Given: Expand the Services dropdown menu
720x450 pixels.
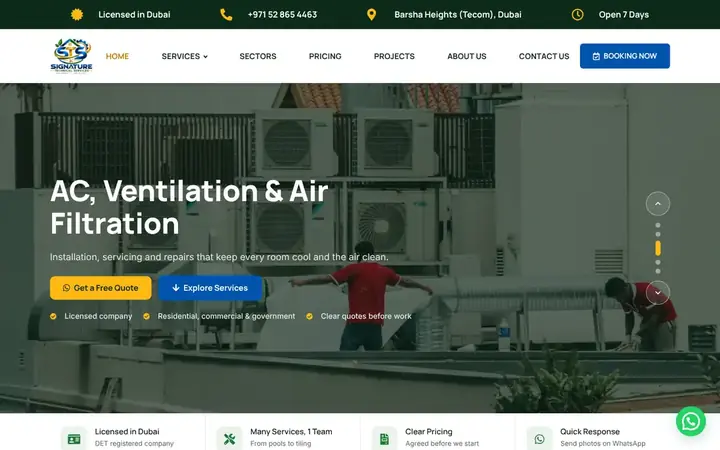Looking at the screenshot, I should coord(185,56).
